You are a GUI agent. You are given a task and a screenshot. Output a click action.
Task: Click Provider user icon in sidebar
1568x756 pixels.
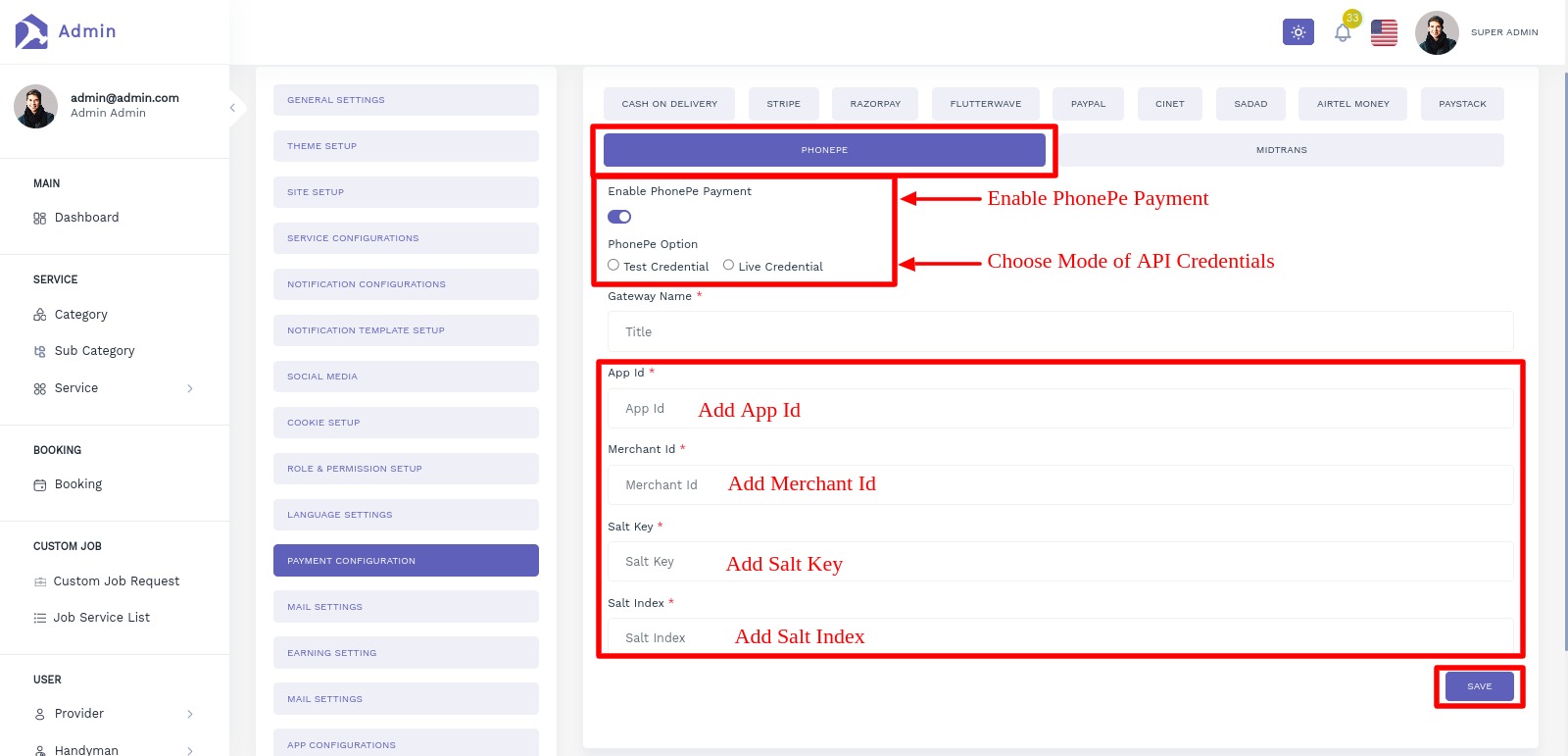(x=40, y=714)
